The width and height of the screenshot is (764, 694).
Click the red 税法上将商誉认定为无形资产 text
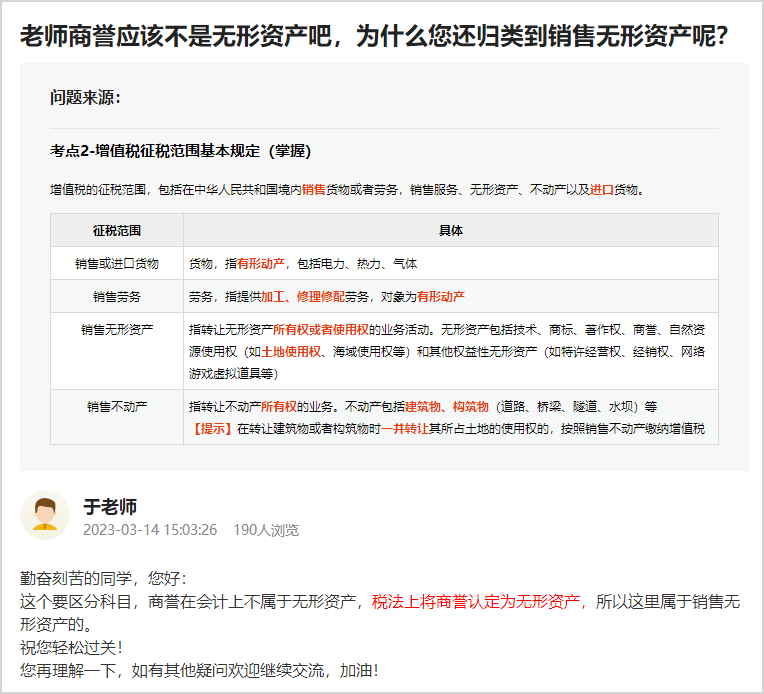(x=476, y=602)
